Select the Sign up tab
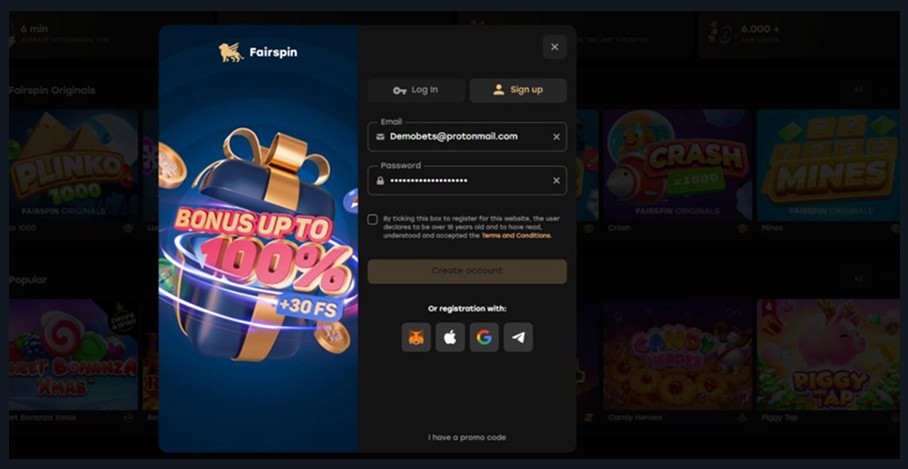Image resolution: width=908 pixels, height=469 pixels. (518, 90)
